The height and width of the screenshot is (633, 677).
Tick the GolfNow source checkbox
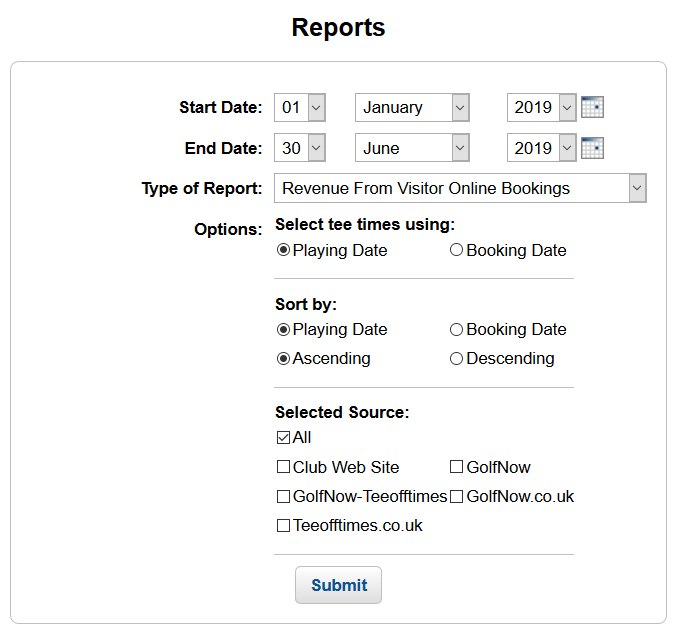456,467
